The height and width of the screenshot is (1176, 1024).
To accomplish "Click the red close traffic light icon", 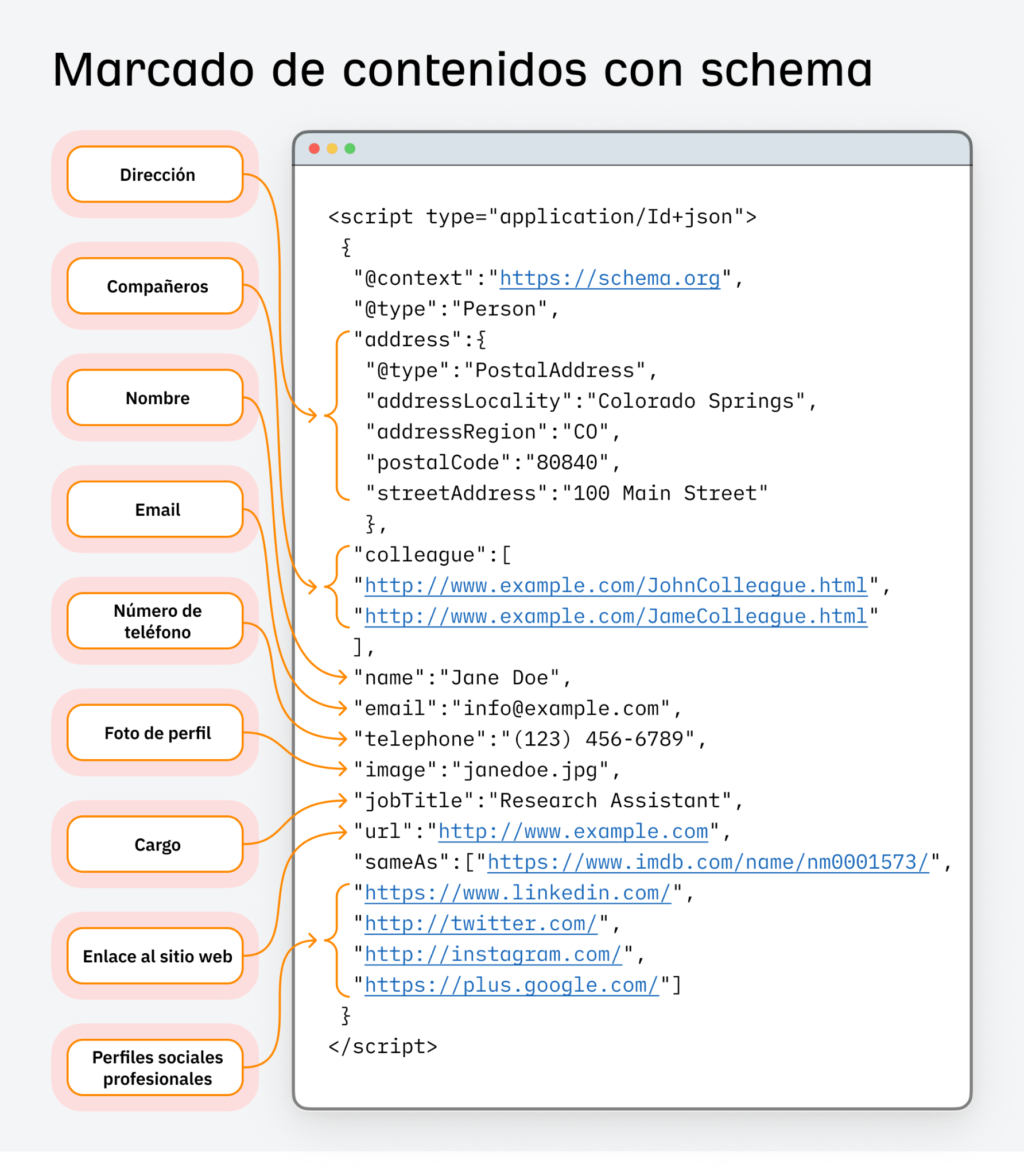I will (x=314, y=148).
